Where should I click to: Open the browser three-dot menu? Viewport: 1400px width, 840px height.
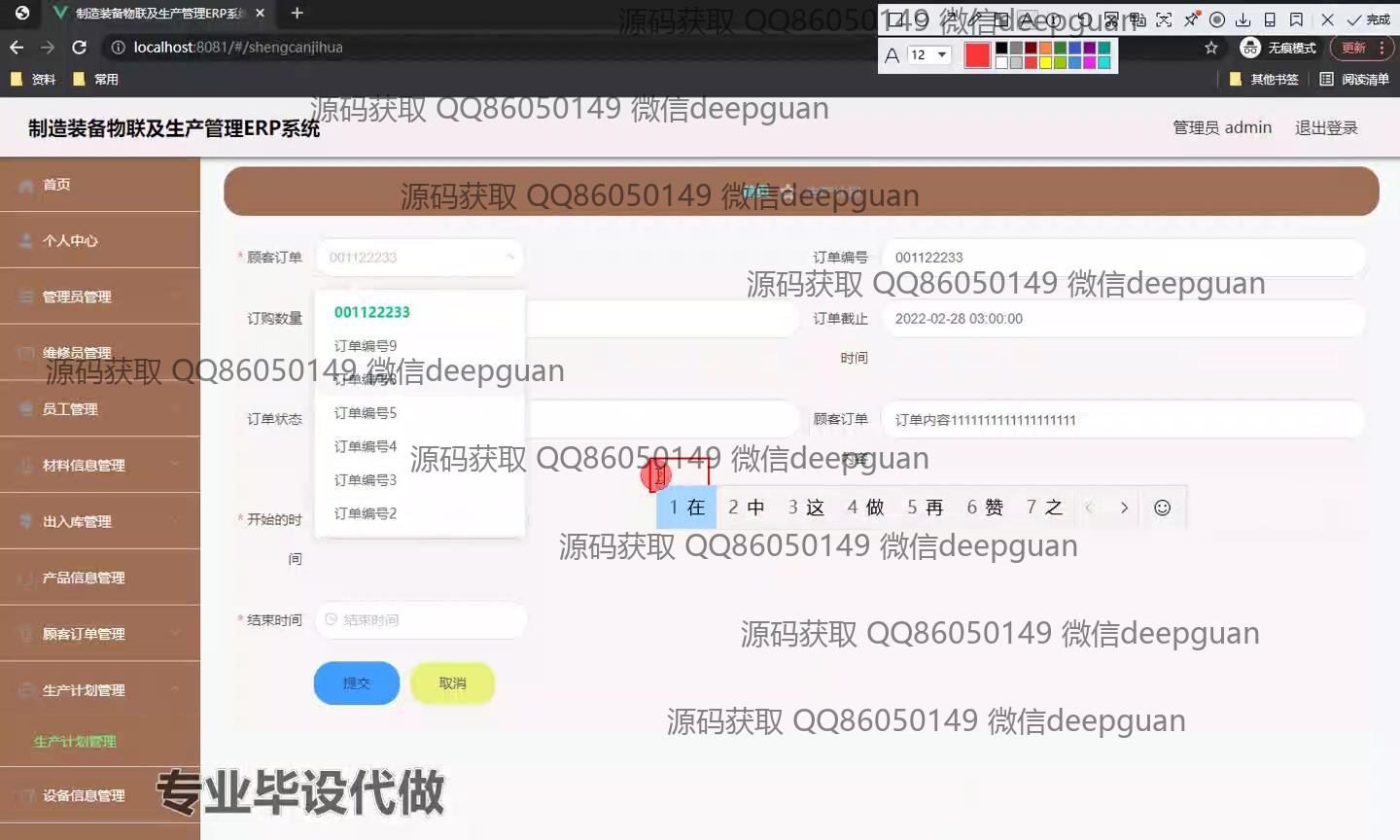click(1382, 48)
